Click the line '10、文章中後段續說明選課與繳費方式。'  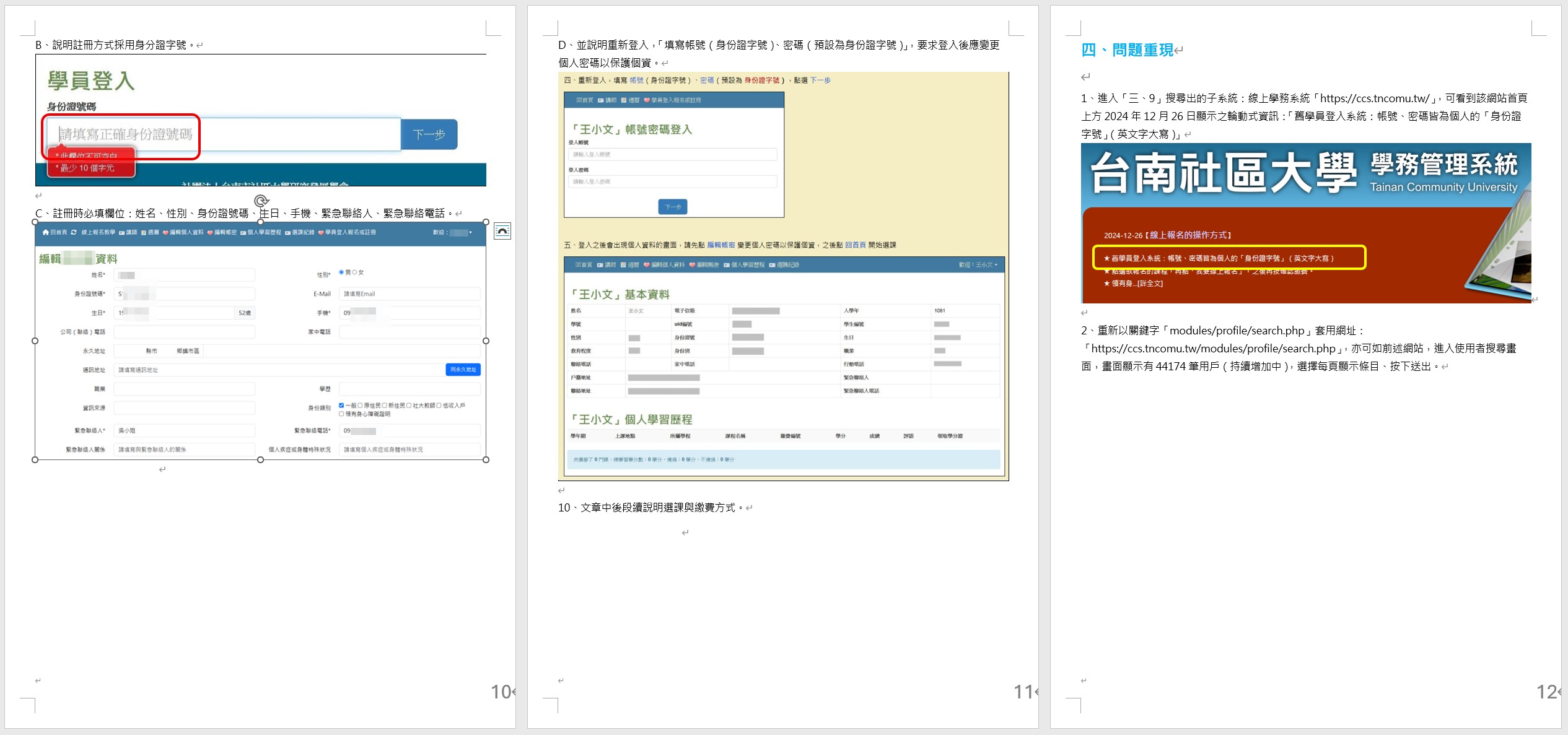(651, 507)
